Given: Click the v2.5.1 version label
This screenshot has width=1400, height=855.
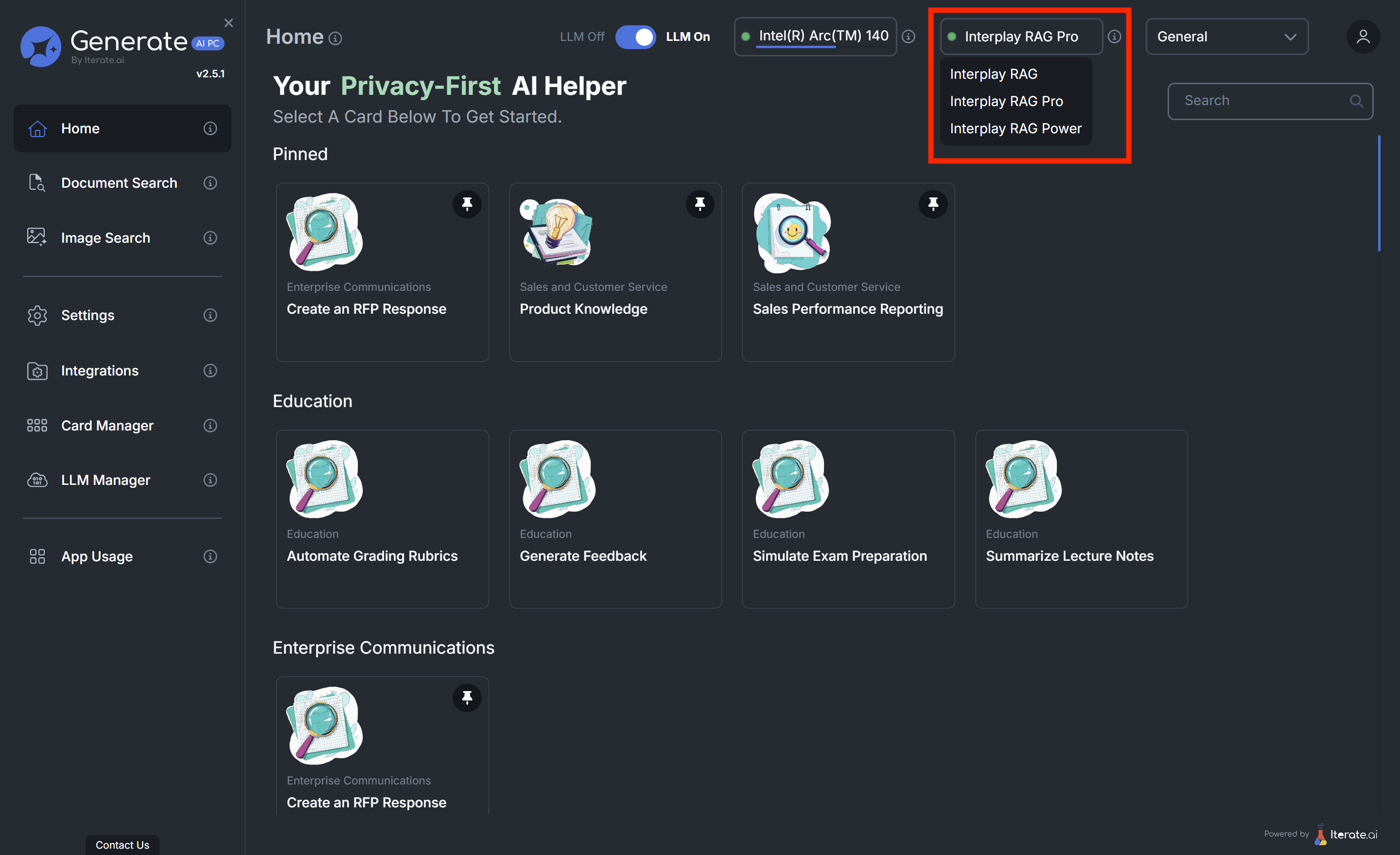Looking at the screenshot, I should 210,74.
